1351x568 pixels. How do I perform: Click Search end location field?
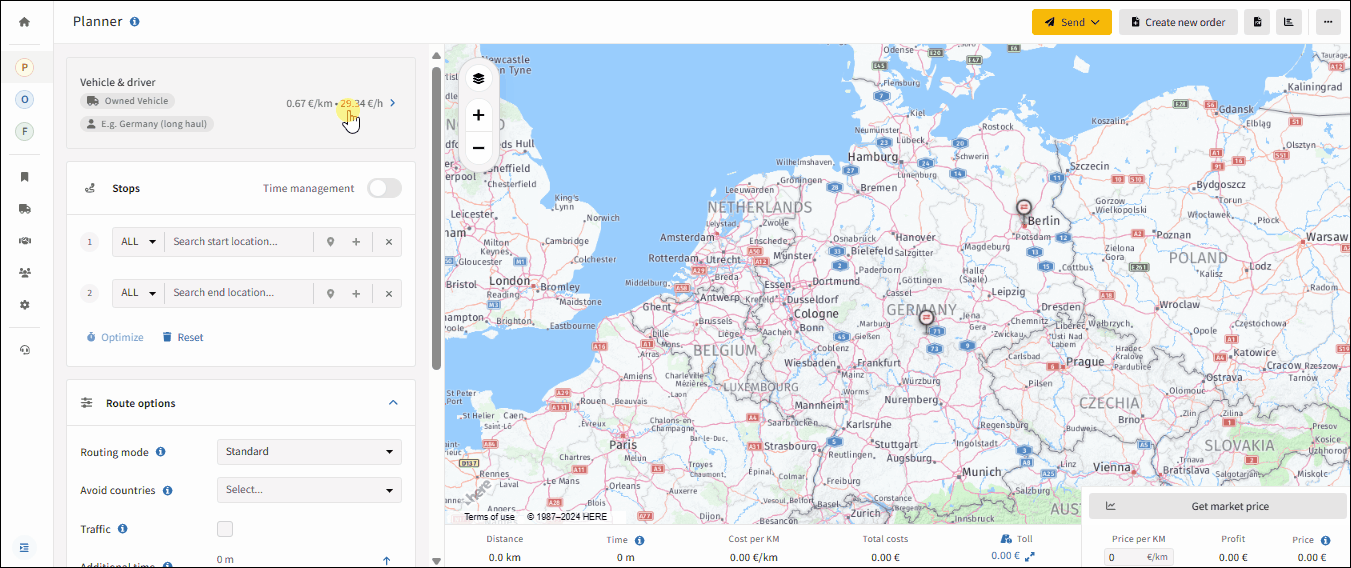pyautogui.click(x=240, y=293)
